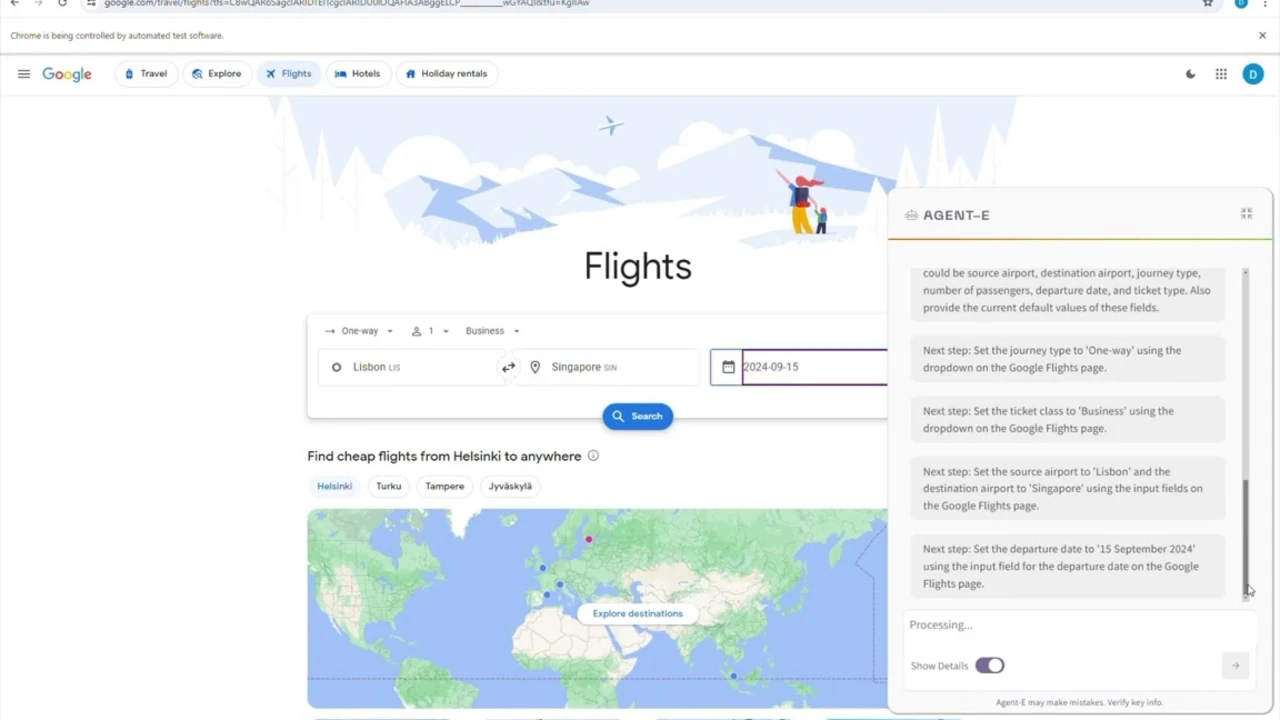This screenshot has width=1280, height=720.
Task: Open the Google main menu hamburger icon
Action: (24, 74)
